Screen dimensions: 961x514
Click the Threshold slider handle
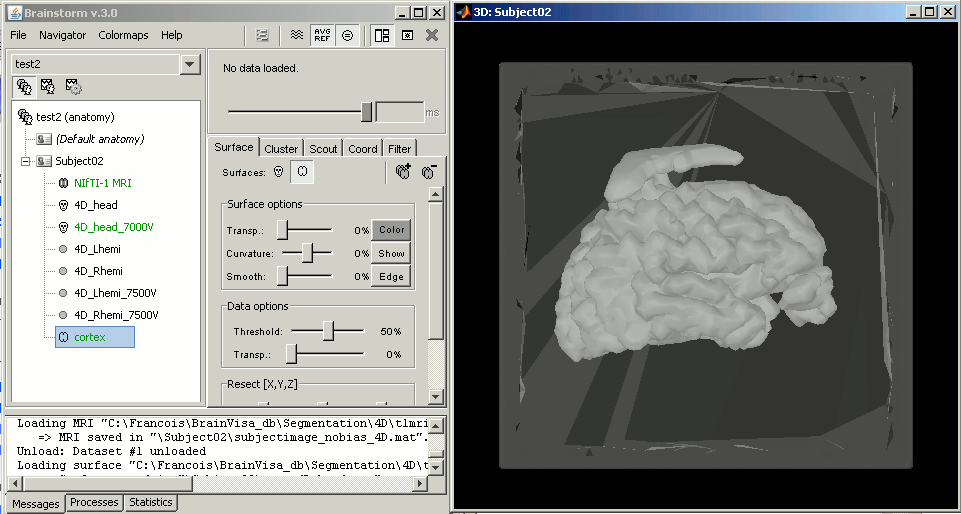coord(327,331)
